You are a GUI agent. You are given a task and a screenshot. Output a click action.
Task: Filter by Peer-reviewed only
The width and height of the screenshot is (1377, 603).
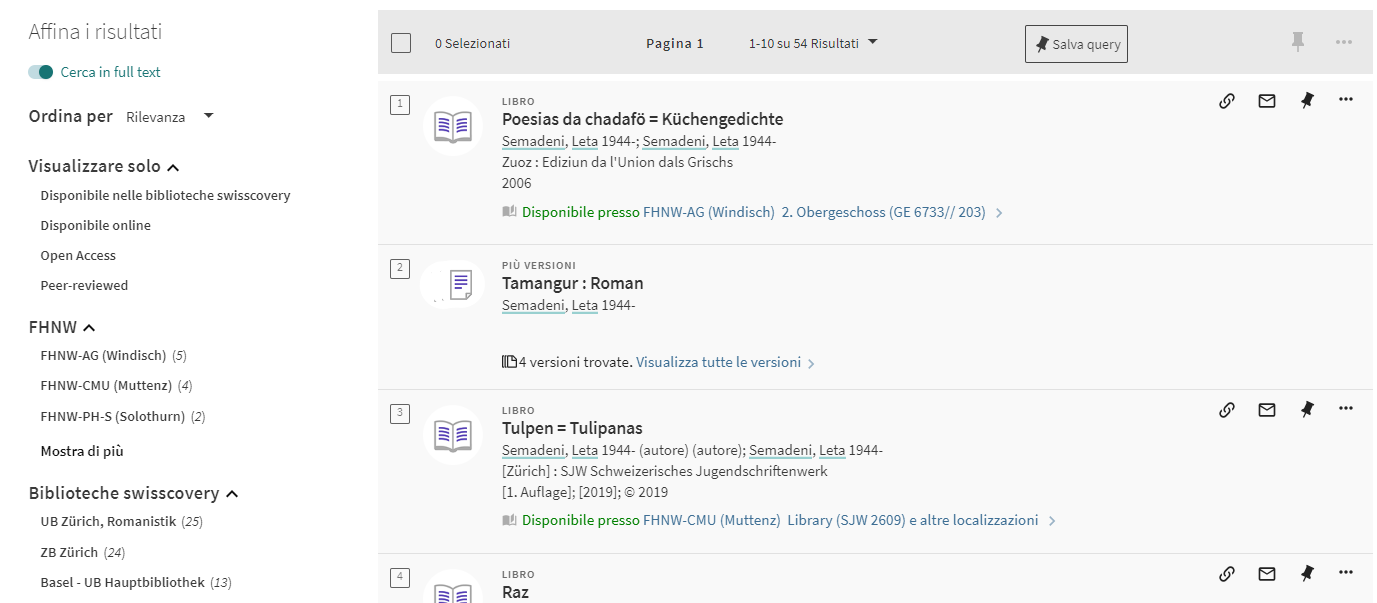point(84,285)
